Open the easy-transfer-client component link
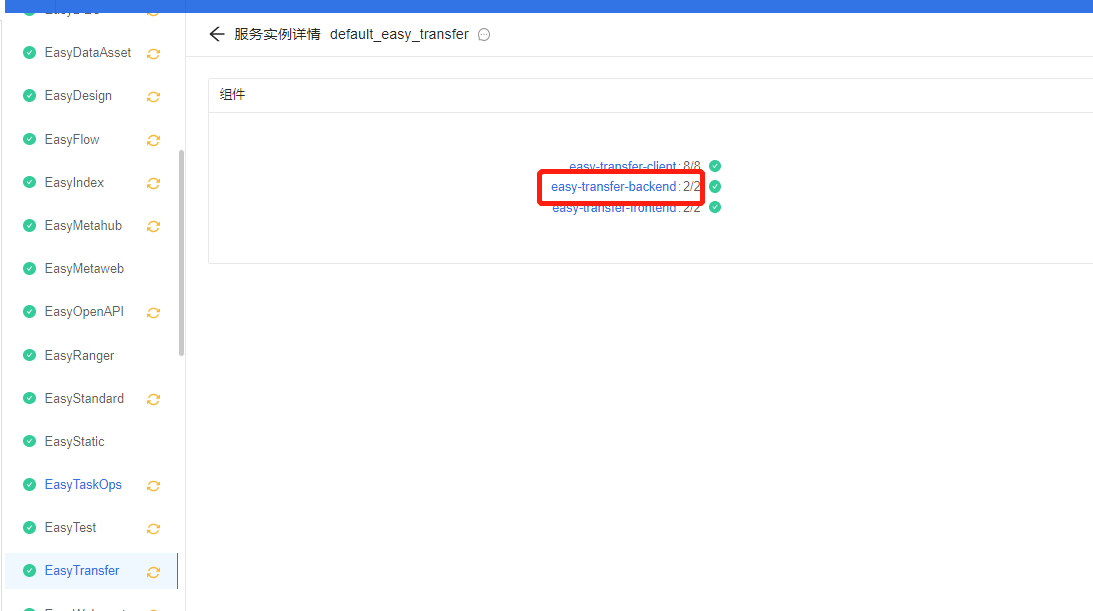This screenshot has height=611, width=1093. [622, 166]
